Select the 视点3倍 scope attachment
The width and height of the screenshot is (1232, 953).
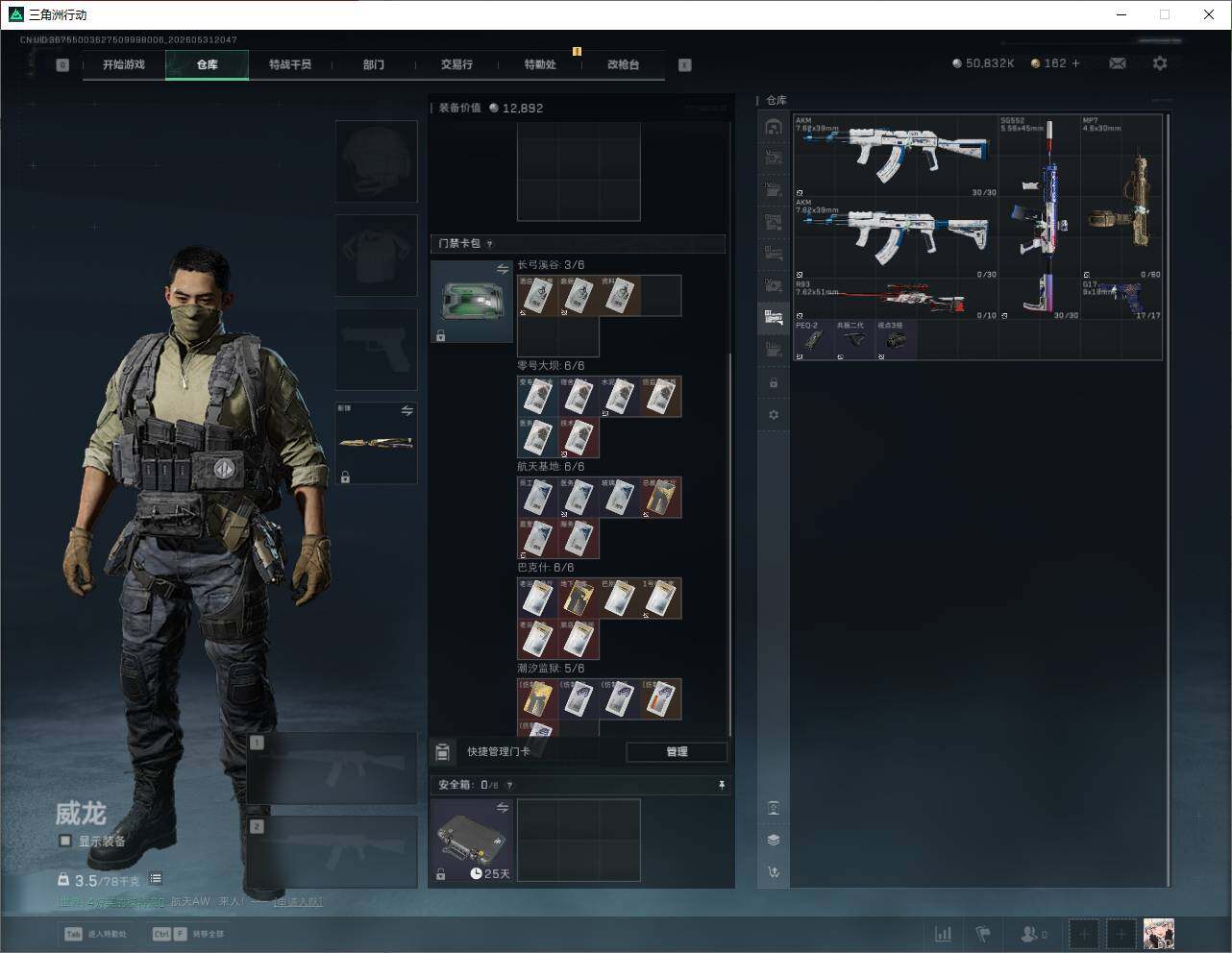895,340
